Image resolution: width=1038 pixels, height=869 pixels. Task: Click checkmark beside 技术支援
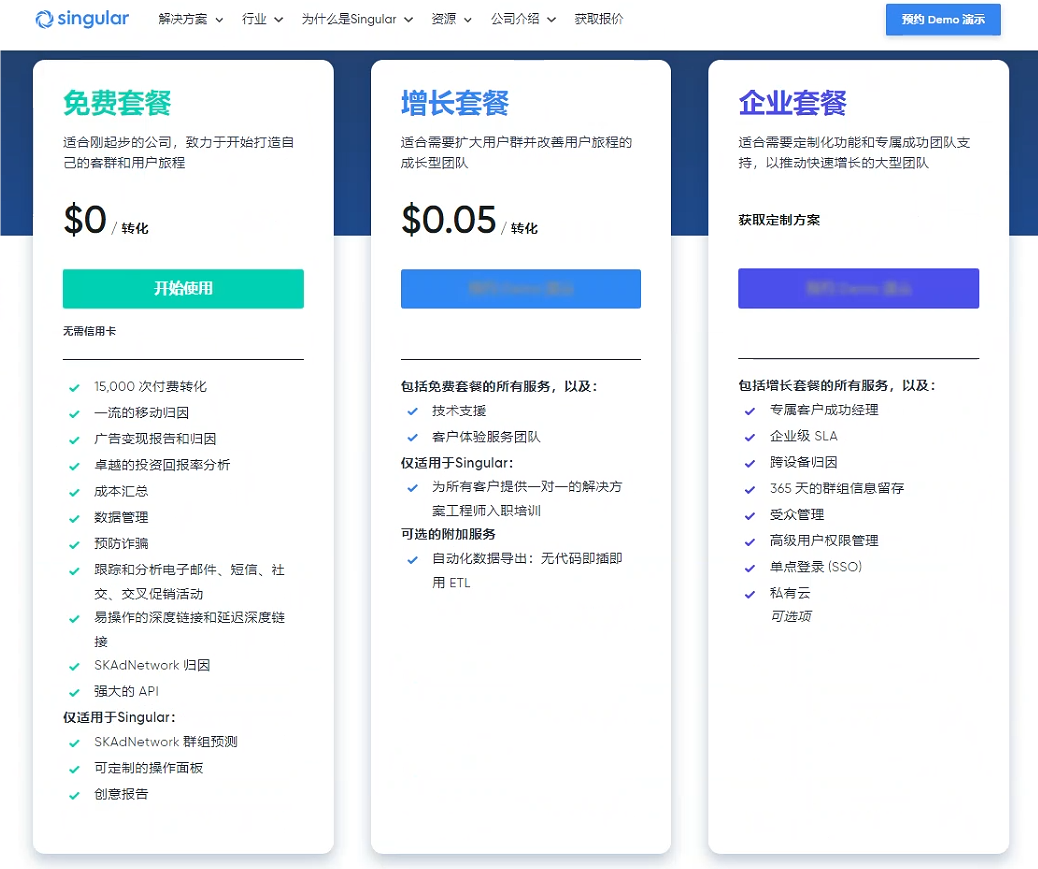pos(412,412)
